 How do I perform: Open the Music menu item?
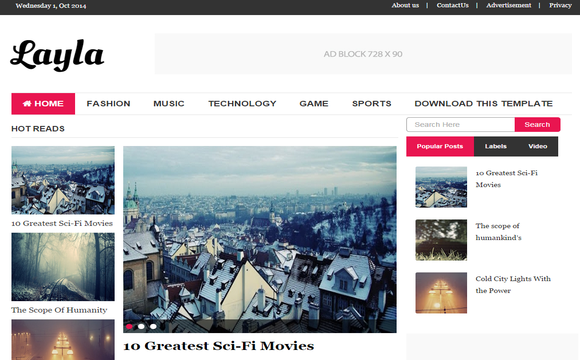[x=169, y=104]
